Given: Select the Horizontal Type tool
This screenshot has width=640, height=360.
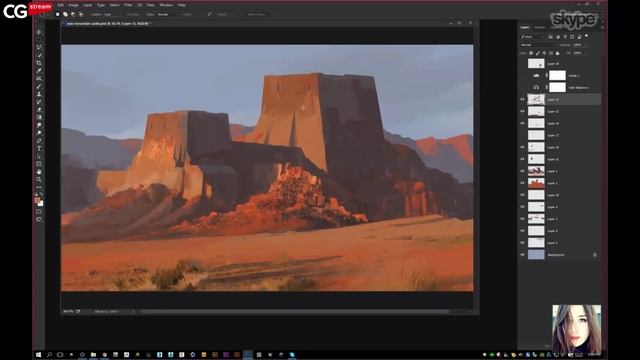Looking at the screenshot, I should coord(39,148).
